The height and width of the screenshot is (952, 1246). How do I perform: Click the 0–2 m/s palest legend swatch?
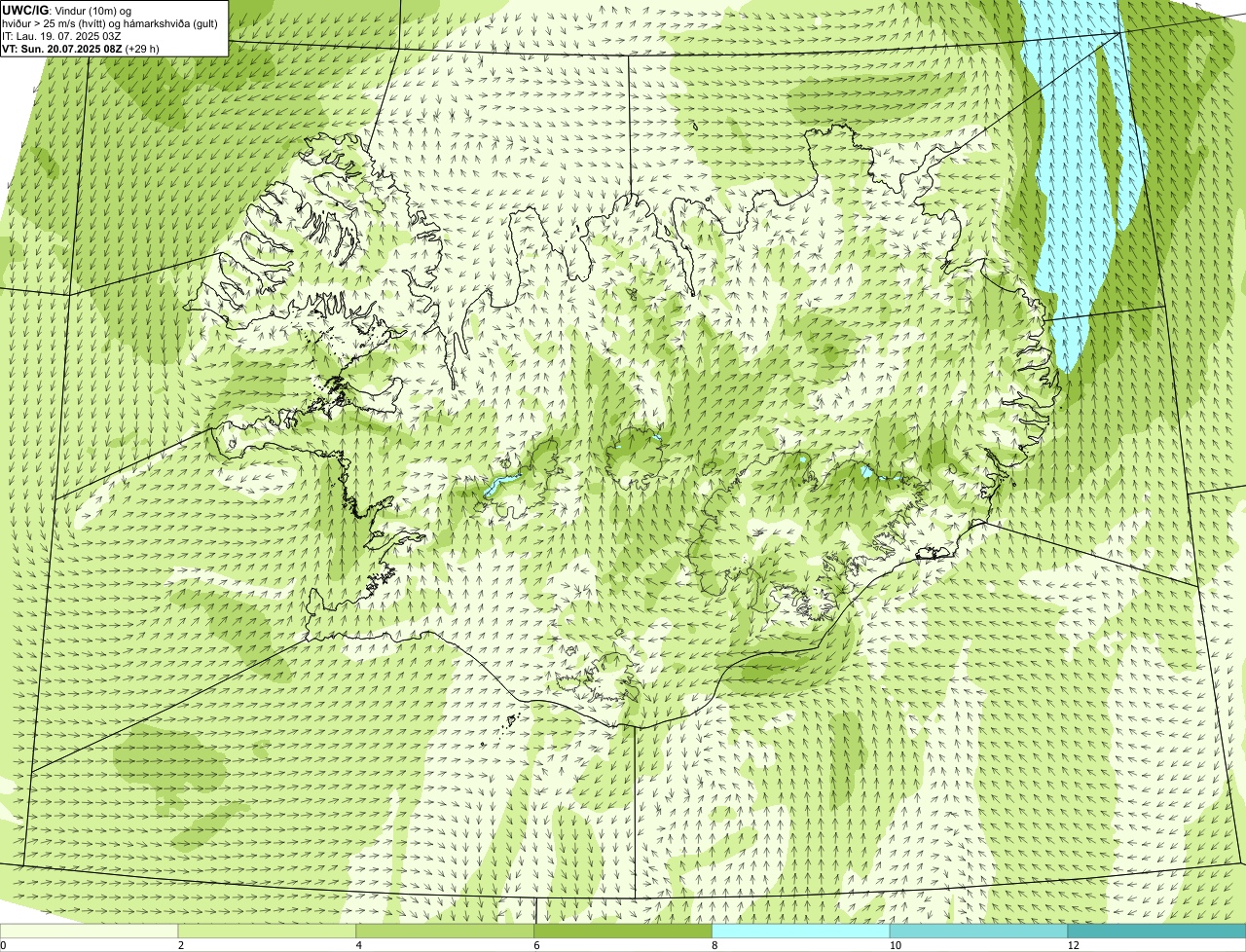90,931
